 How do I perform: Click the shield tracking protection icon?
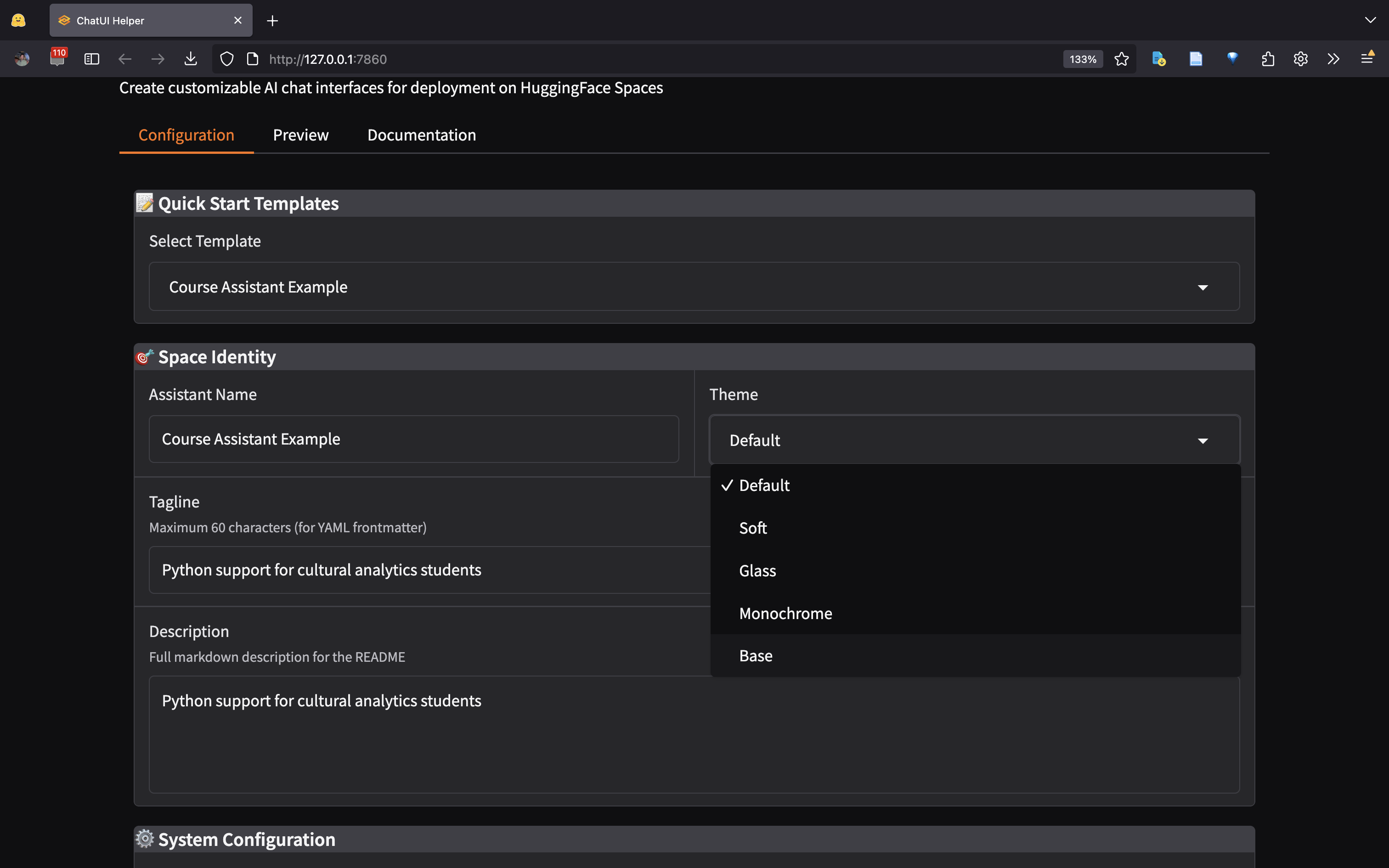tap(227, 59)
